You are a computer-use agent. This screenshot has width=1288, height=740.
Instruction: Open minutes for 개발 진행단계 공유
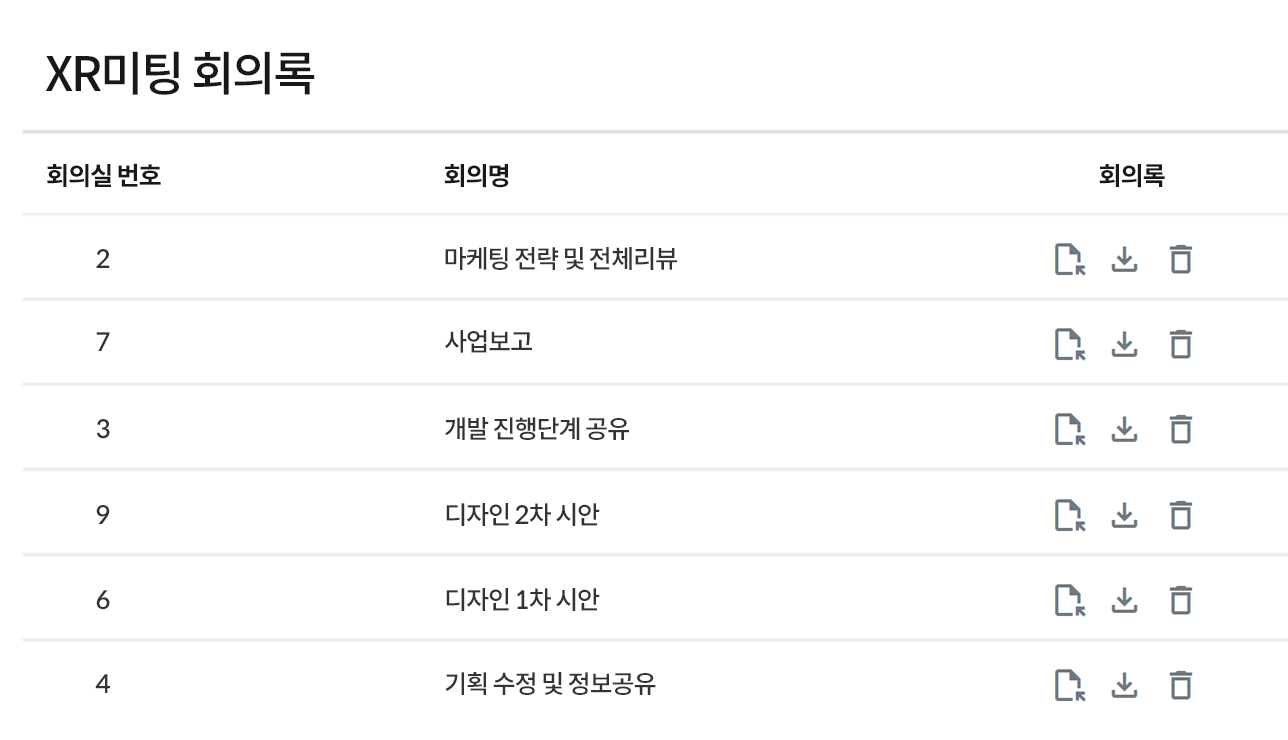tap(1070, 429)
